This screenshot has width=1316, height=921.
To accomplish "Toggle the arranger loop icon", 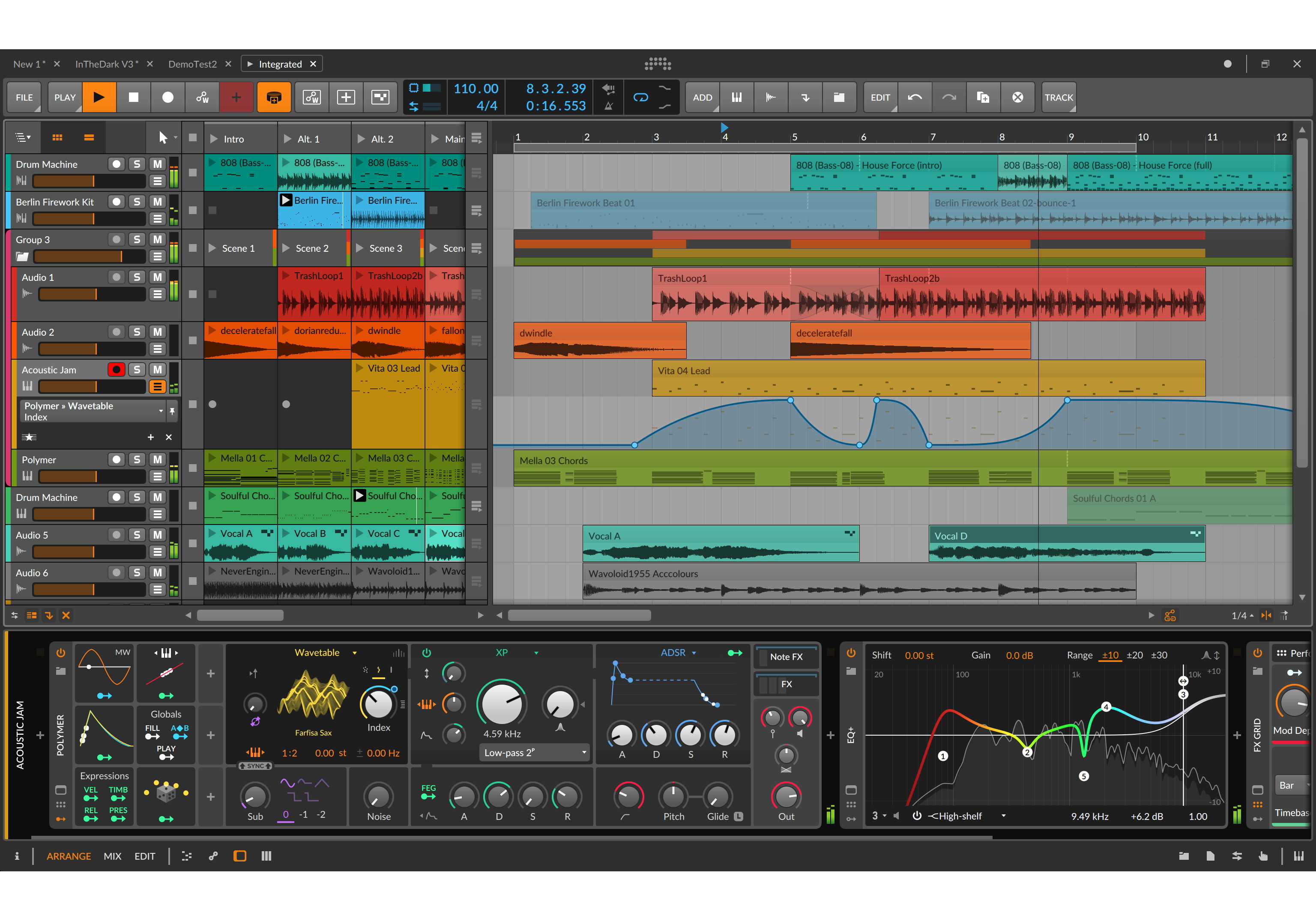I will 640,97.
